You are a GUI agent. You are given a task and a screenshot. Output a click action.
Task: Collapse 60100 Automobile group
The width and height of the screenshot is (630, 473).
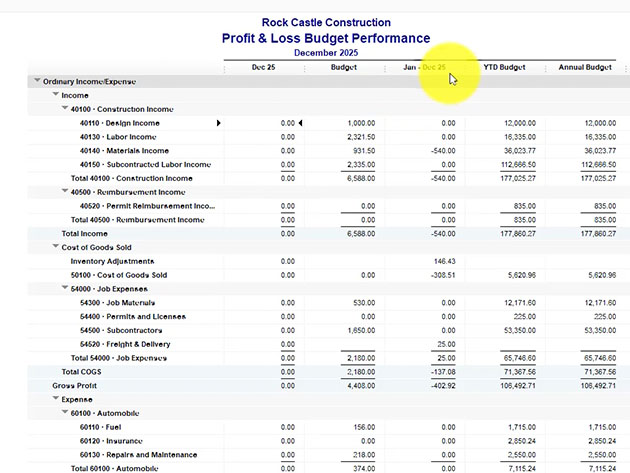tap(65, 412)
